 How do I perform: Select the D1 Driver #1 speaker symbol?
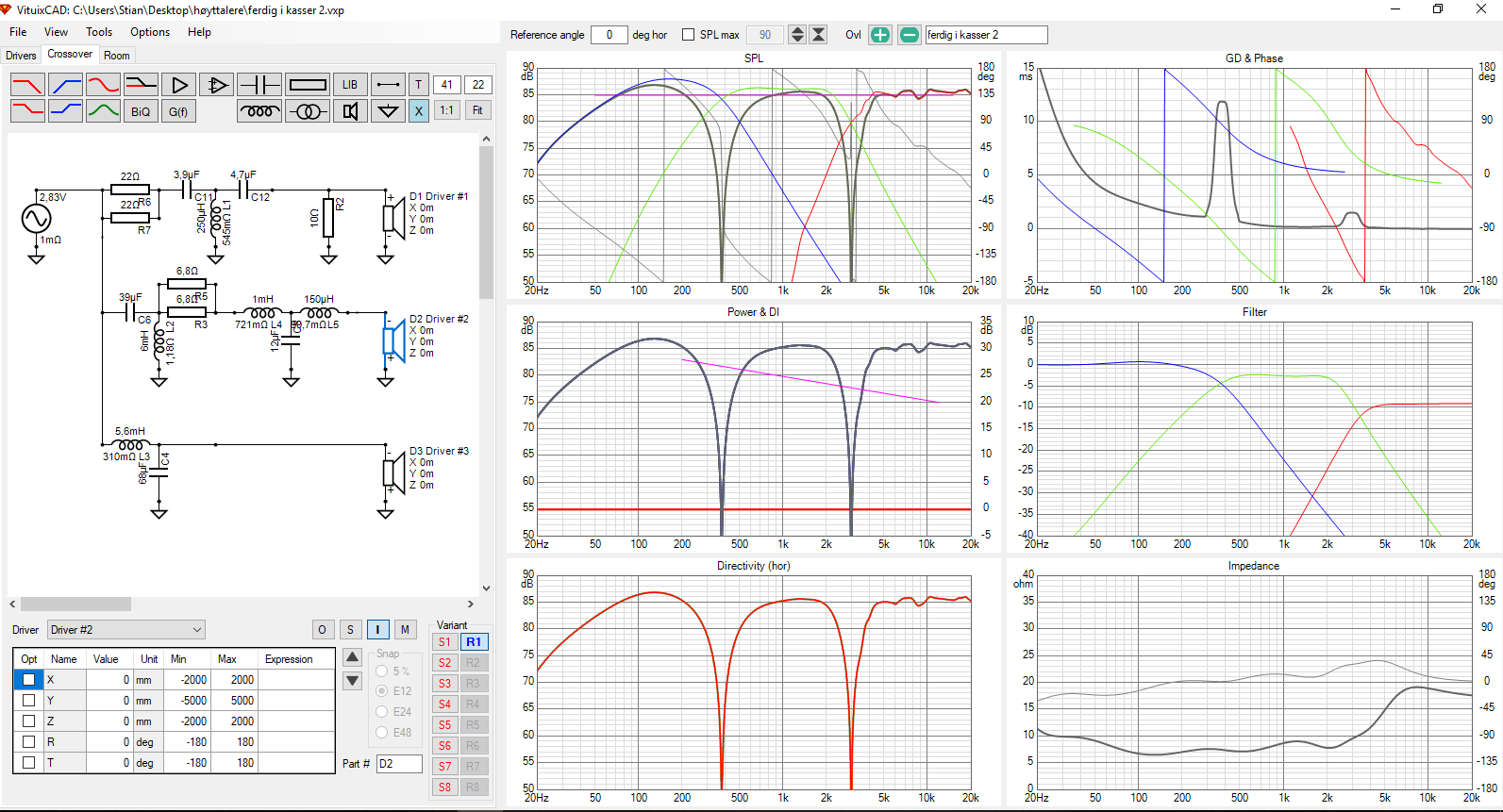pos(392,217)
